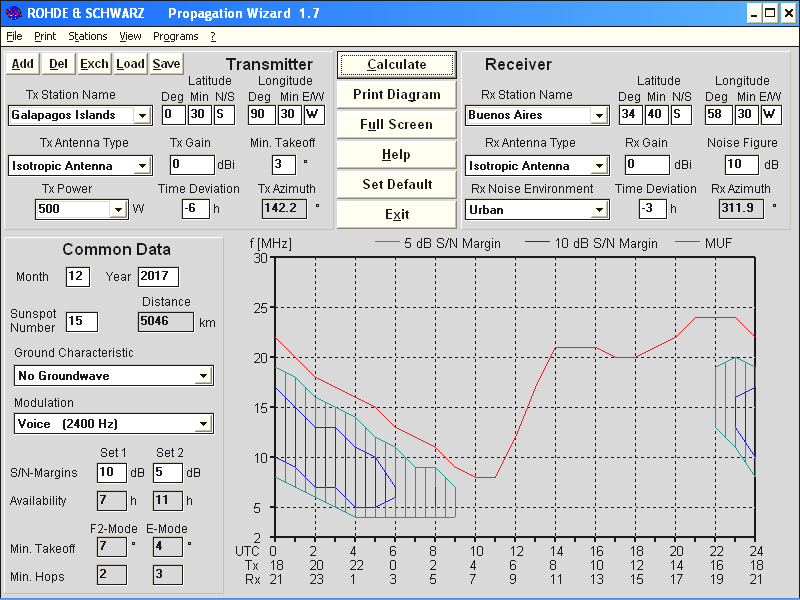This screenshot has height=600, width=800.
Task: Click the Del station button
Action: point(58,64)
